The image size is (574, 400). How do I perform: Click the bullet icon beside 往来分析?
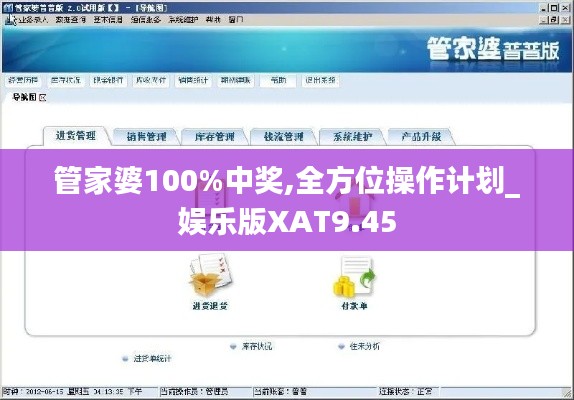[341, 346]
